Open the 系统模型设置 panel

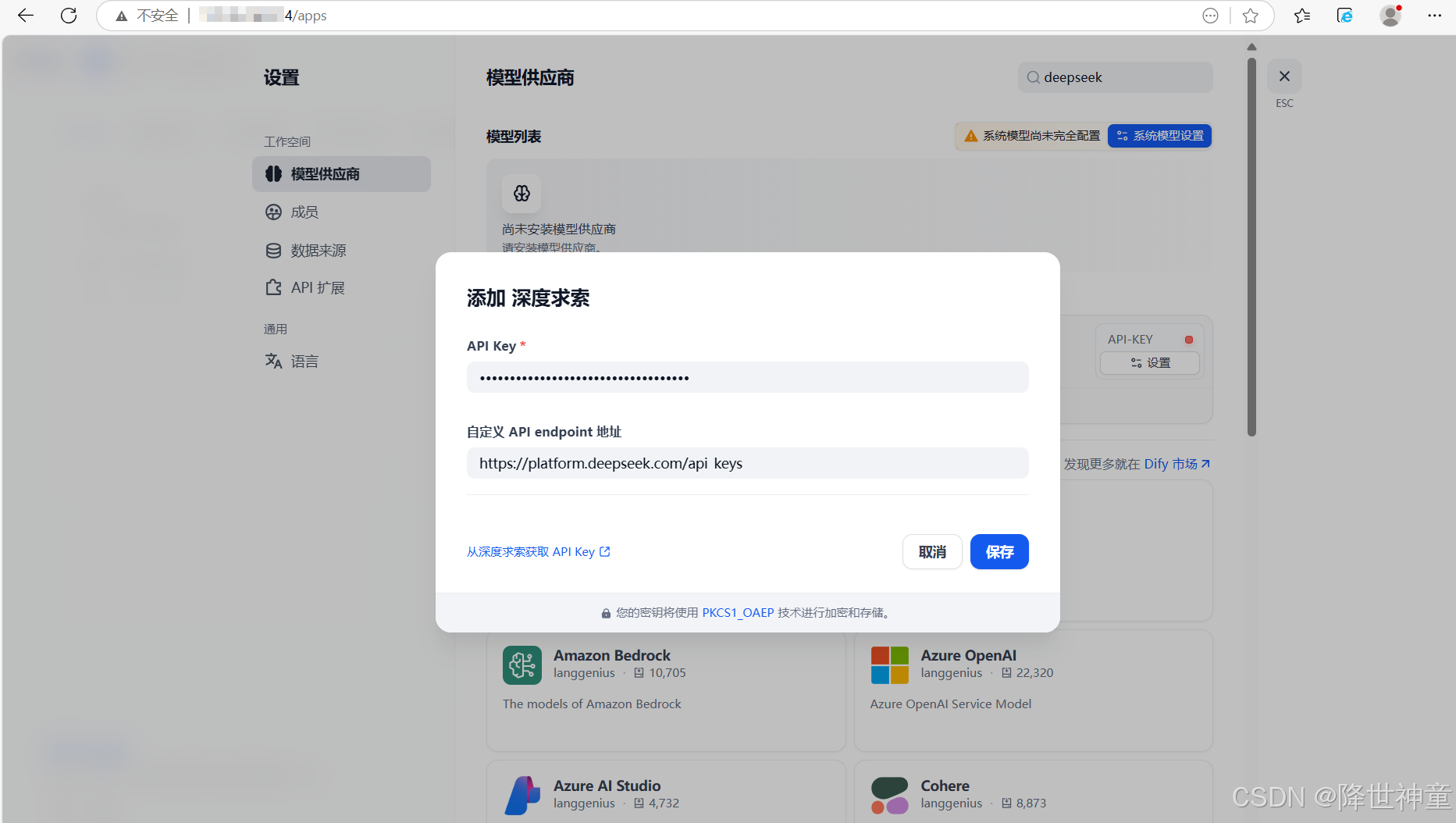coord(1159,135)
